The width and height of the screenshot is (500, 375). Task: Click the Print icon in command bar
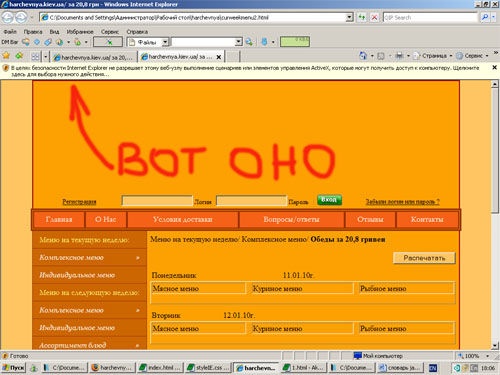pyautogui.click(x=399, y=56)
